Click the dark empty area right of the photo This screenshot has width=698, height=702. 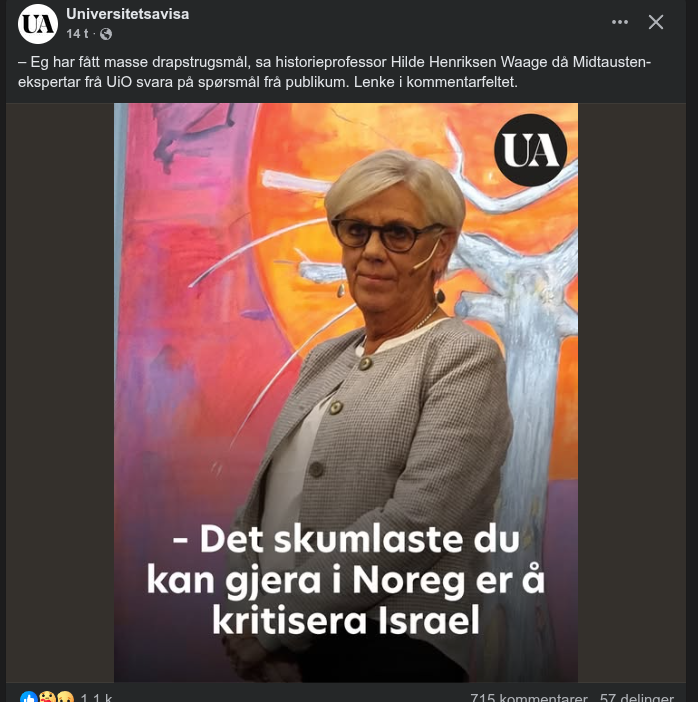[x=632, y=392]
